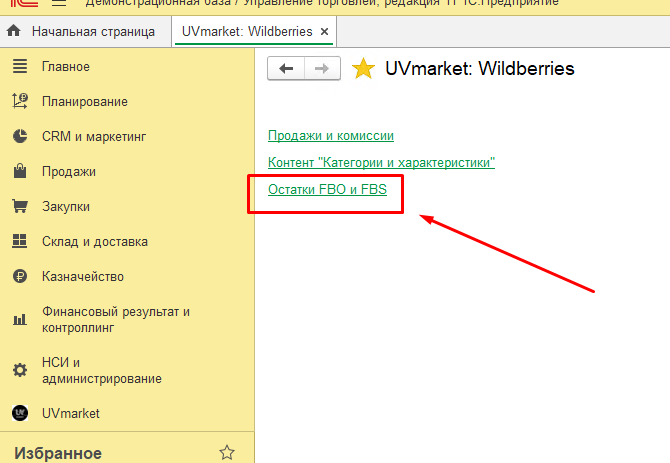The width and height of the screenshot is (670, 463).
Task: Open Контент "Категории и характеристики" link
Action: 381,163
